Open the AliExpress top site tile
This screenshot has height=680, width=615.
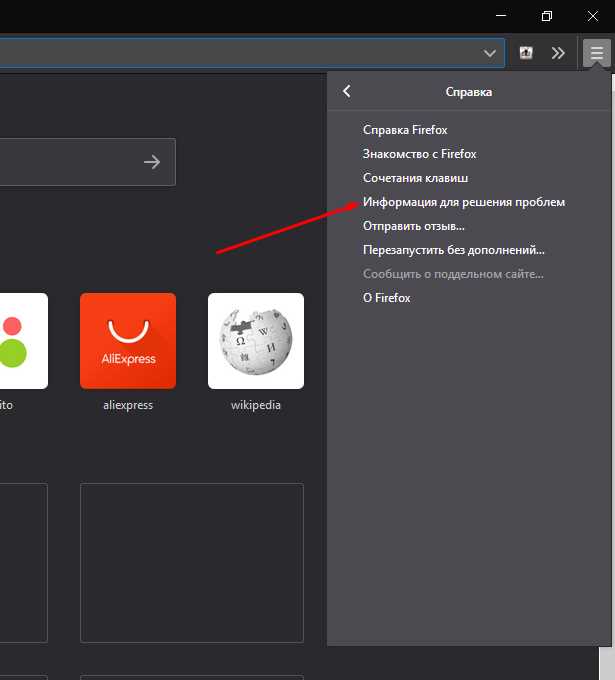[x=128, y=341]
